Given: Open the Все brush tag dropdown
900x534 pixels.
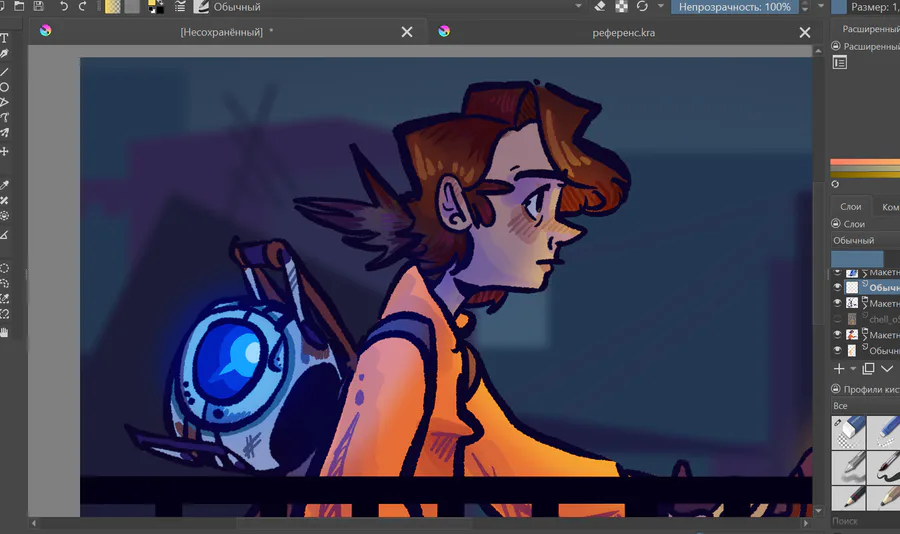Looking at the screenshot, I should (x=866, y=405).
